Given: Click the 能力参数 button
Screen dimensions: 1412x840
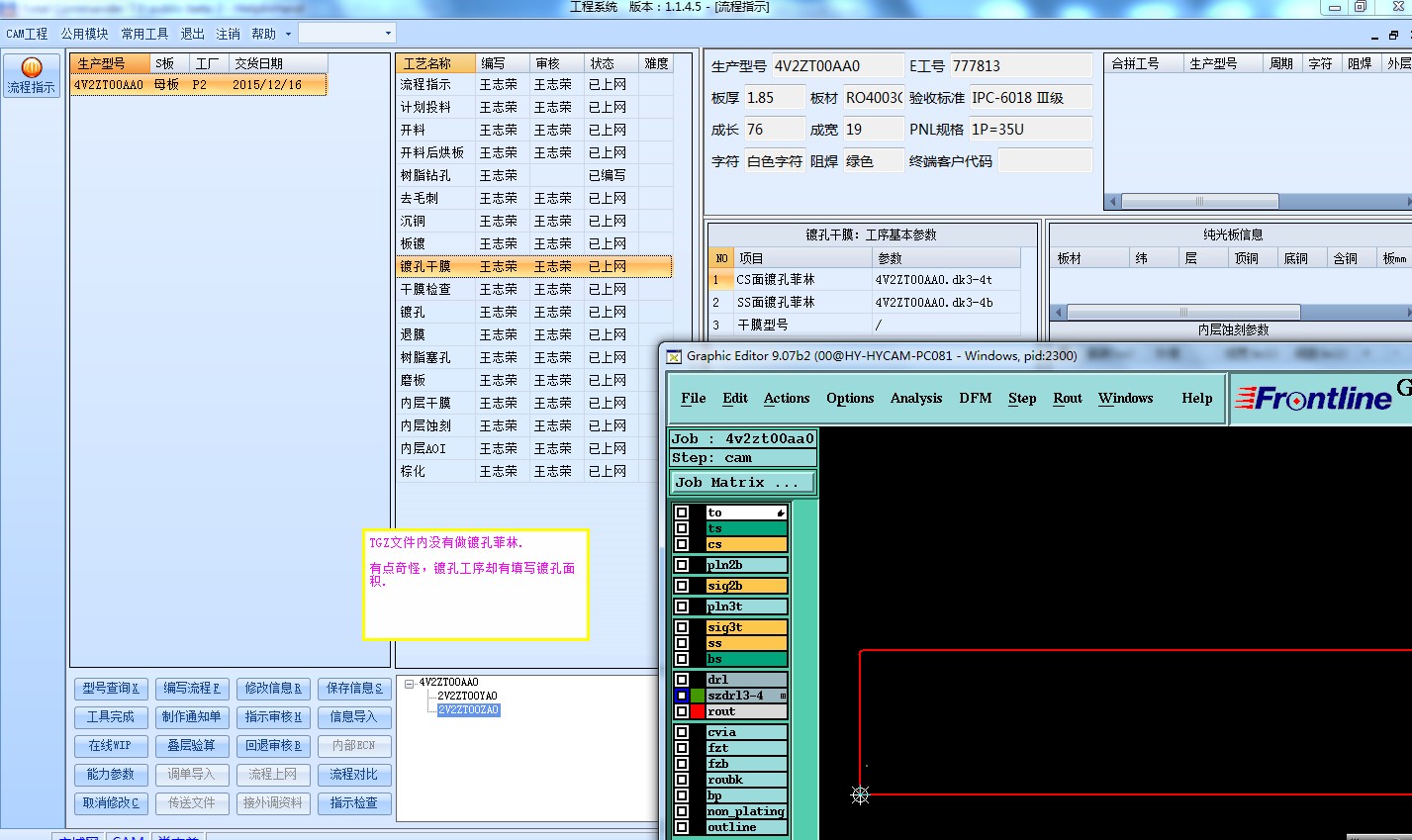Looking at the screenshot, I should click(111, 774).
